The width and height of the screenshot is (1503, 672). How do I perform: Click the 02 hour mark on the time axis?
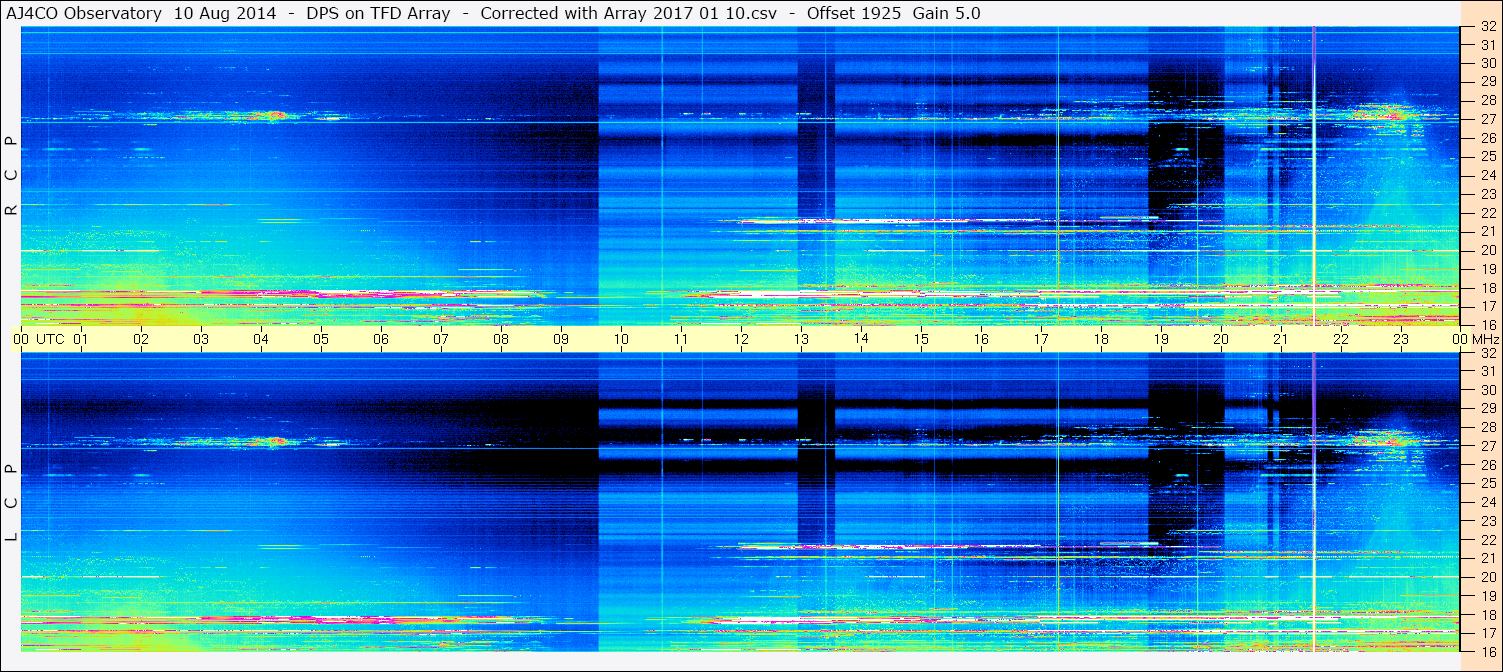(x=141, y=339)
